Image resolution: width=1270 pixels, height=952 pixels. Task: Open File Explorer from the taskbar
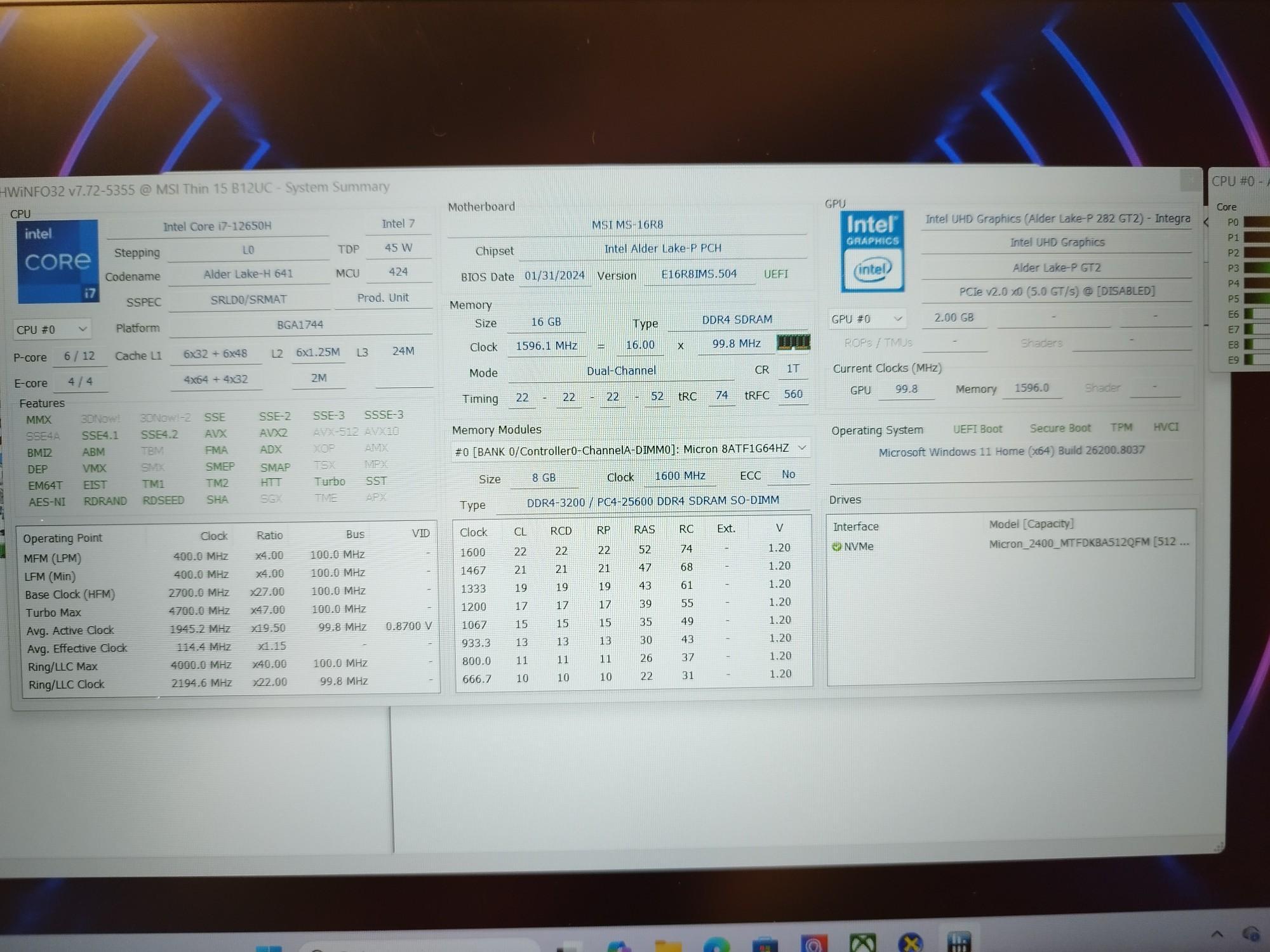668,946
